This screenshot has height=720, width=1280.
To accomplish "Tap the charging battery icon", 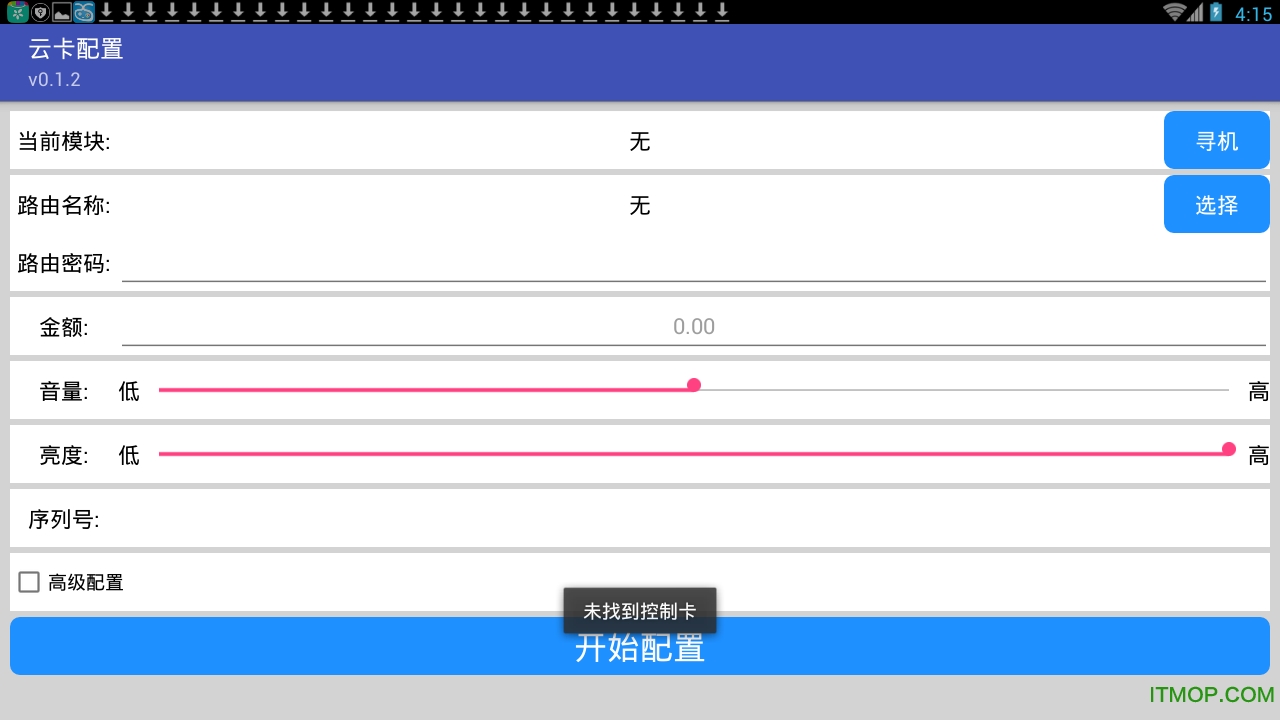I will [x=1216, y=11].
